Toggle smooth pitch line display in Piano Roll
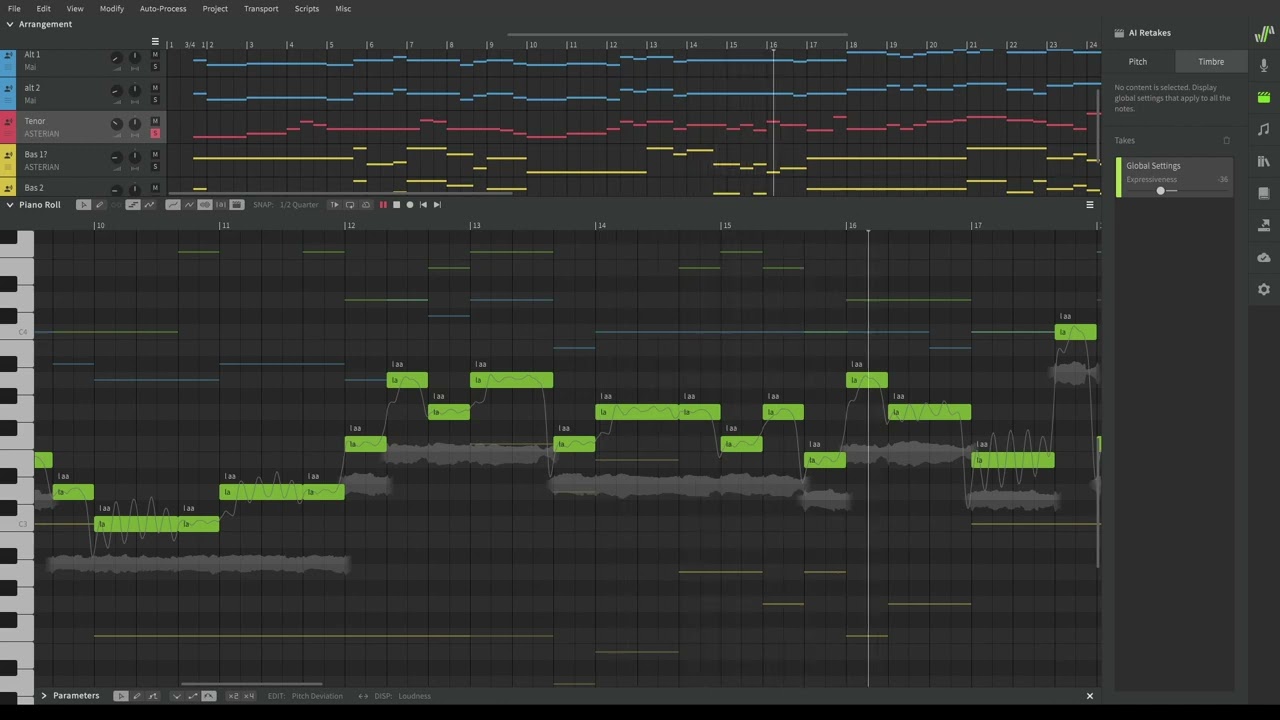 click(x=189, y=205)
